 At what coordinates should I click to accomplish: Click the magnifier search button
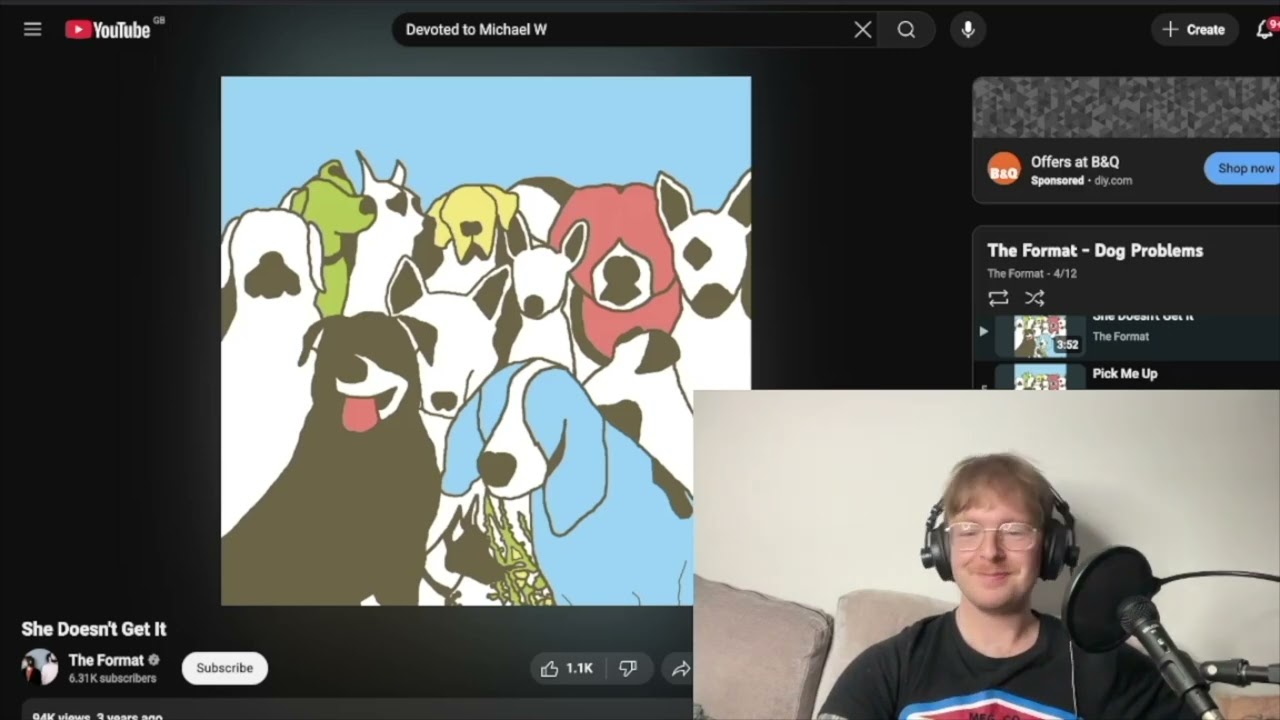point(906,30)
